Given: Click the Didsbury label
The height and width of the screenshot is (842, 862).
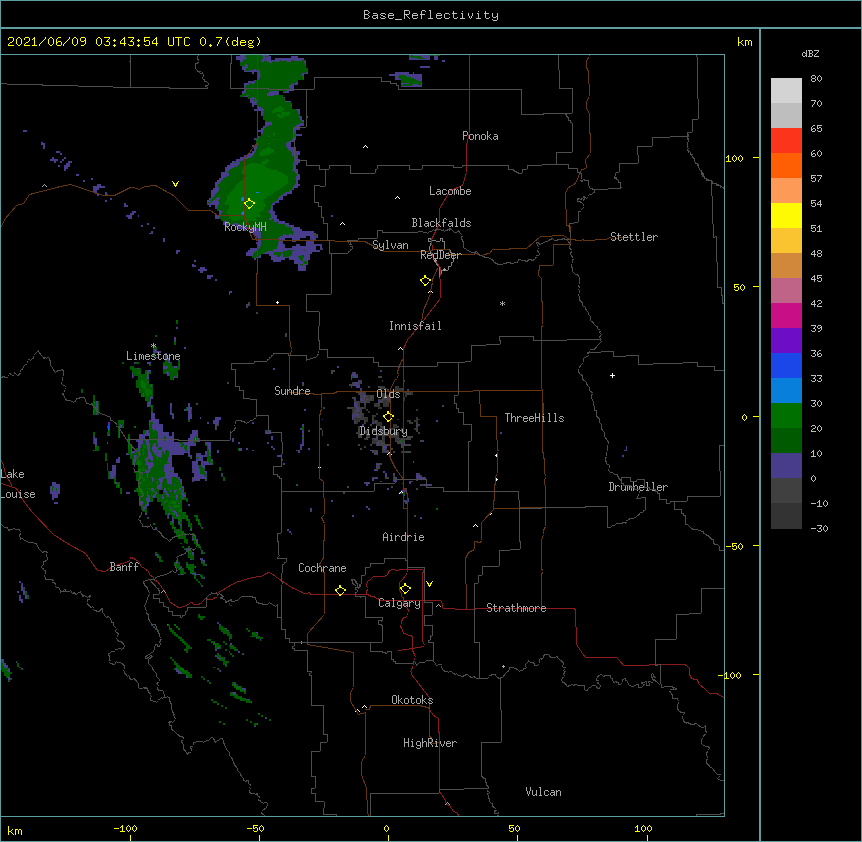Looking at the screenshot, I should coord(383,431).
